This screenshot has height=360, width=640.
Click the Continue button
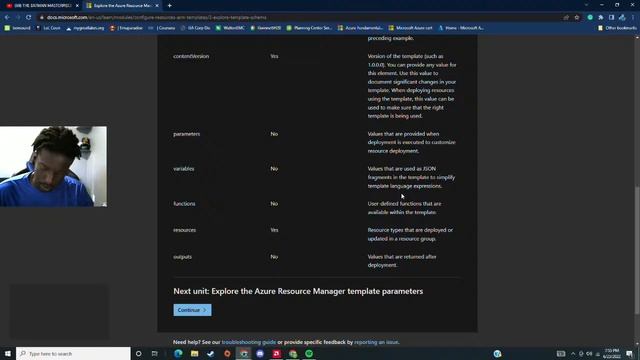click(x=192, y=310)
